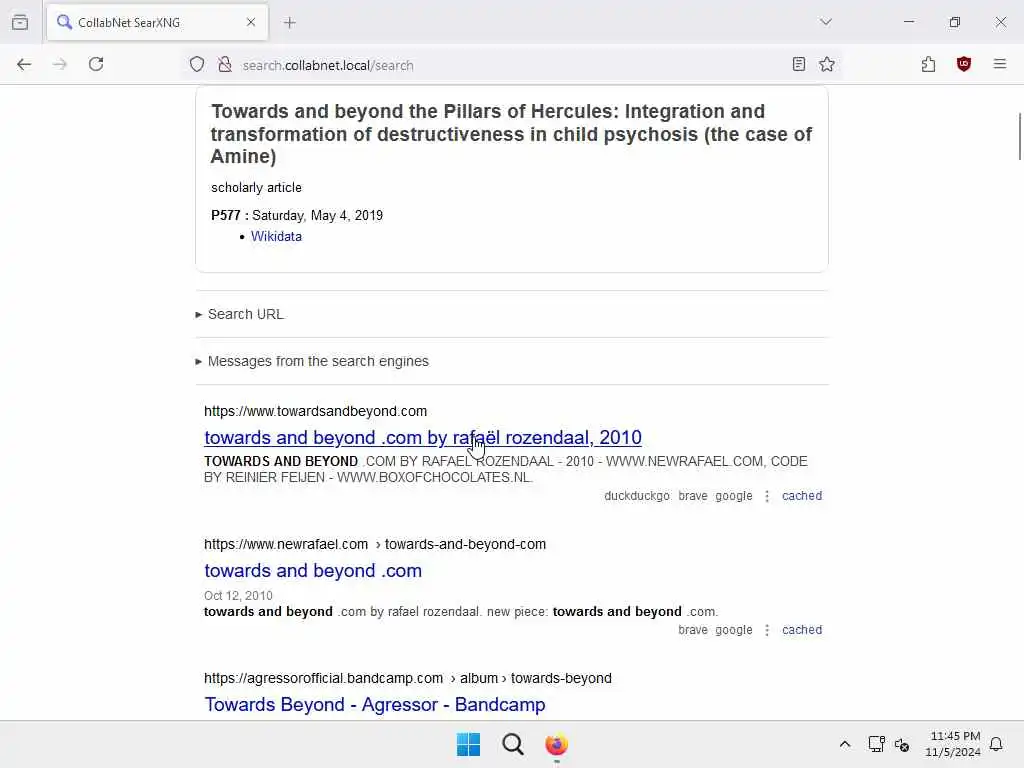Reload the current page
This screenshot has width=1024, height=768.
click(x=96, y=64)
